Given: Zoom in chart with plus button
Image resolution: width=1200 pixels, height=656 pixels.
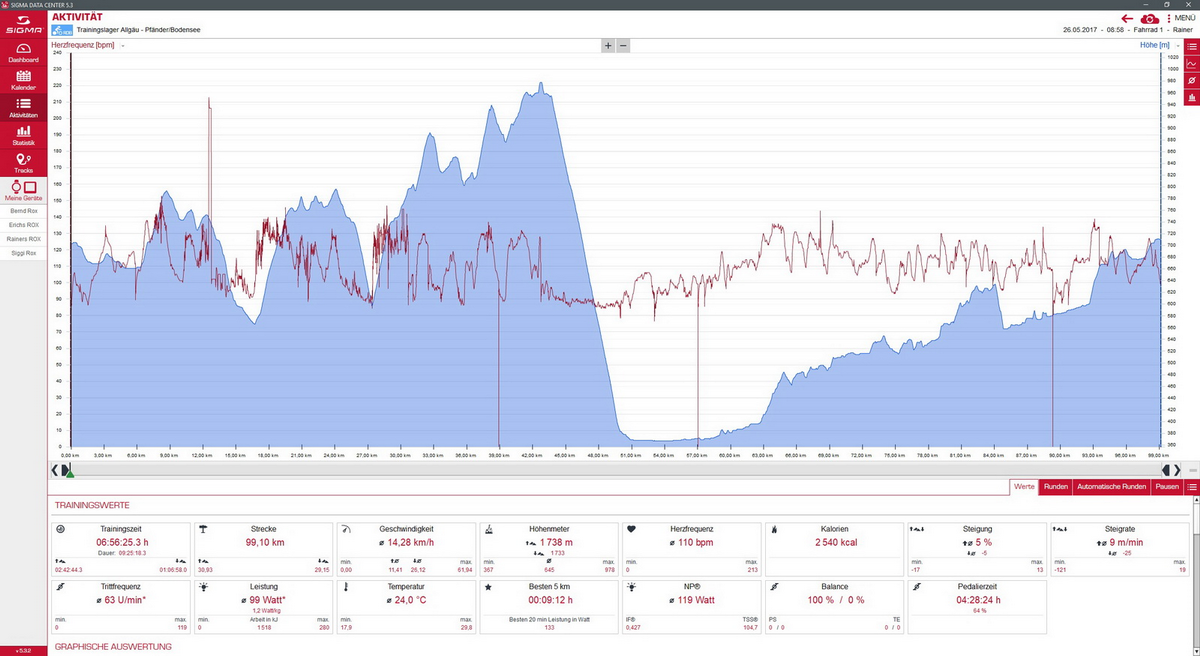Looking at the screenshot, I should pyautogui.click(x=607, y=45).
